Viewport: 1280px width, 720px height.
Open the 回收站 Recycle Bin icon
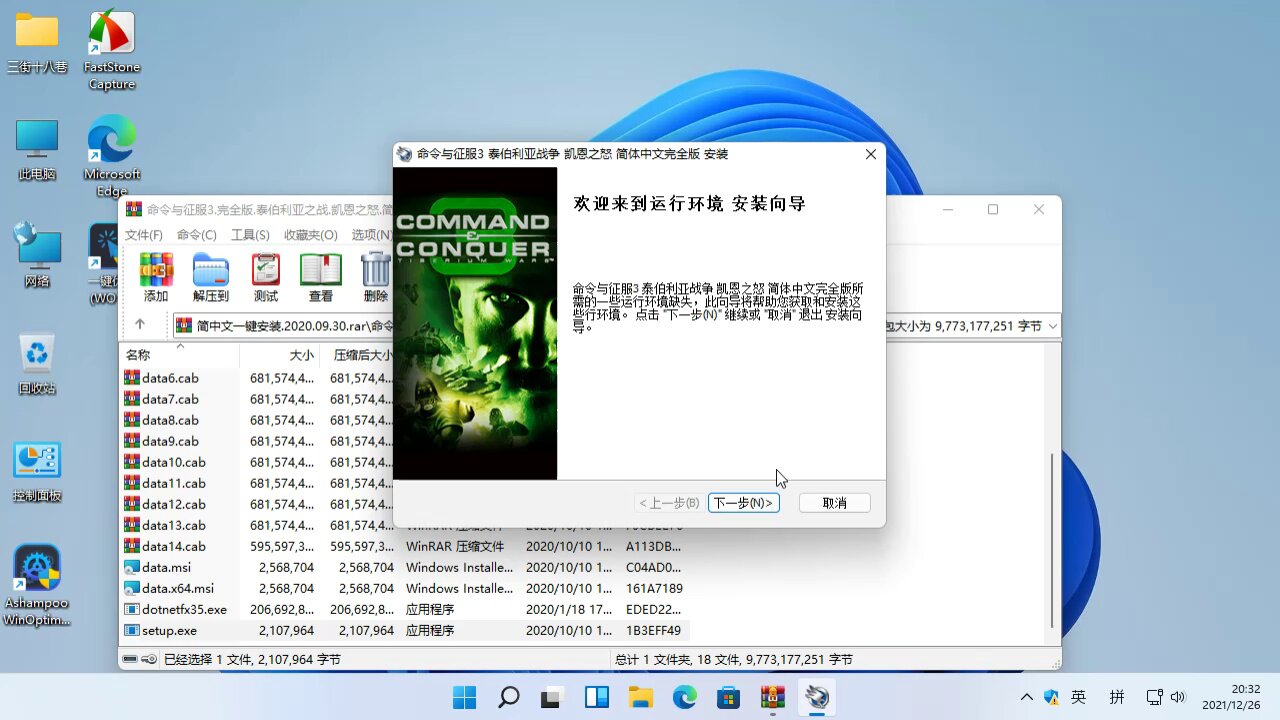tap(37, 364)
